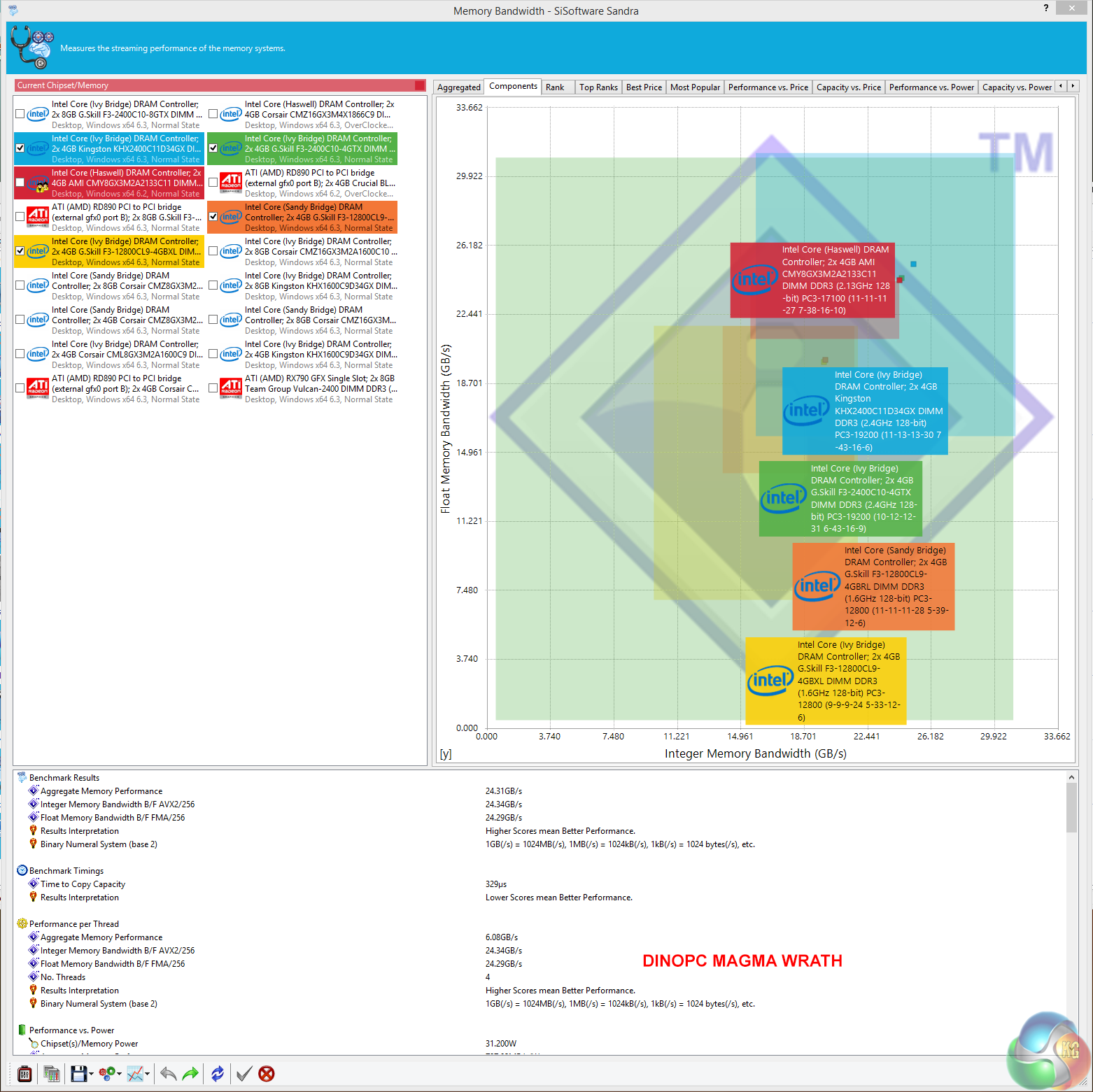The width and height of the screenshot is (1093, 1092).
Task: Click the tab strip left scroll arrow
Action: point(1061,86)
